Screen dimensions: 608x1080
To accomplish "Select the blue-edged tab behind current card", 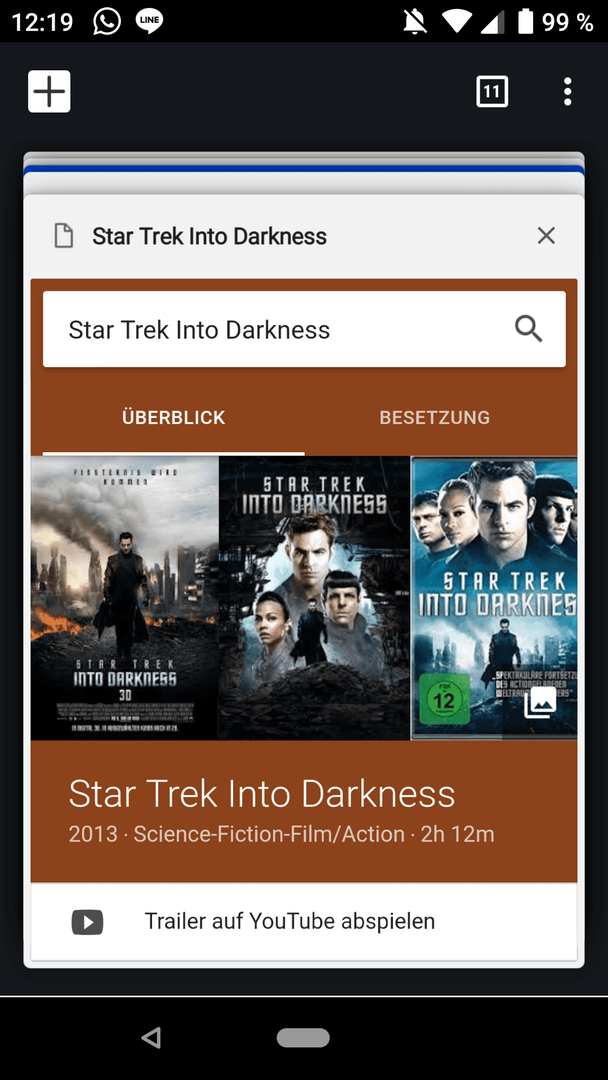I will 304,169.
